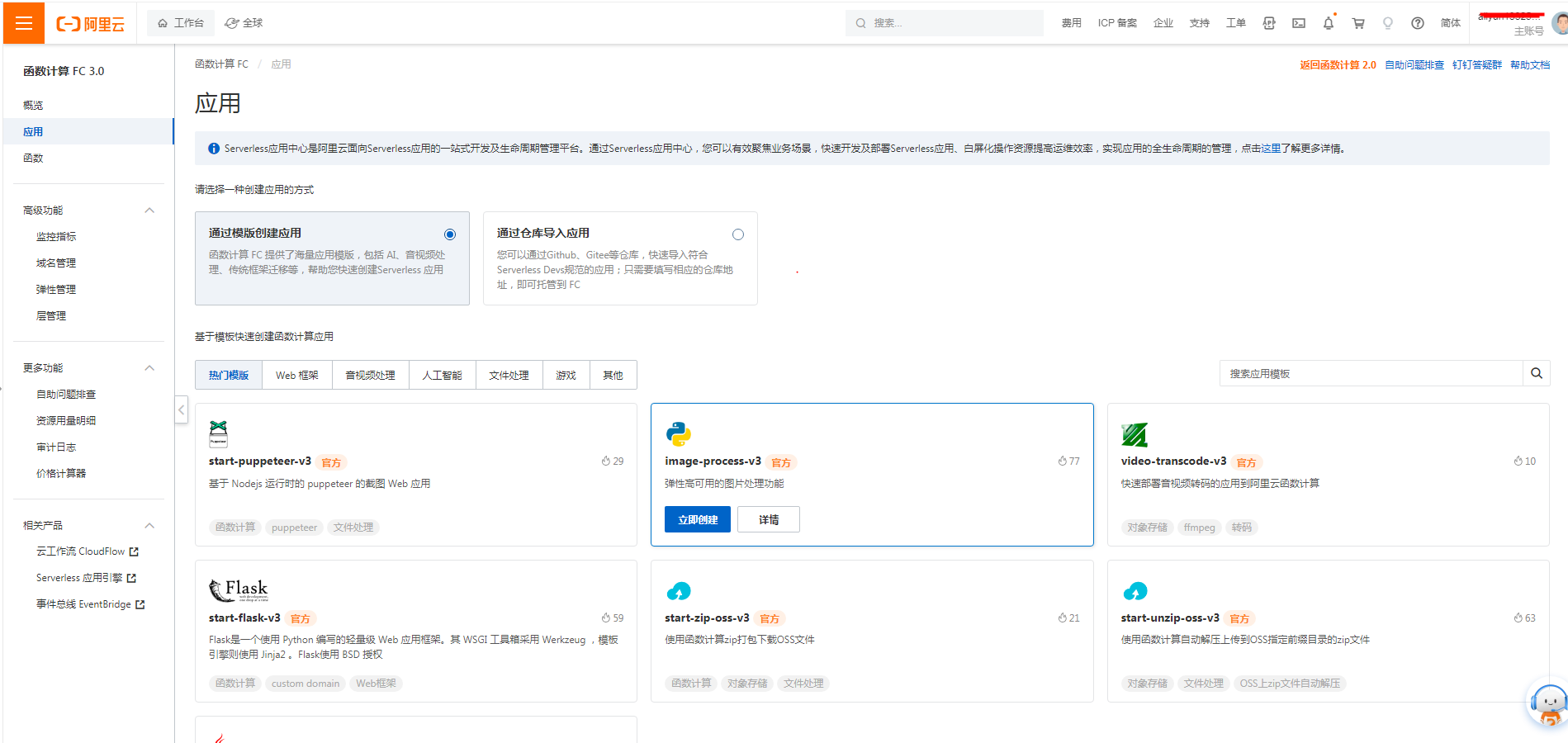Switch to the 人工智能 tab

pos(443,375)
